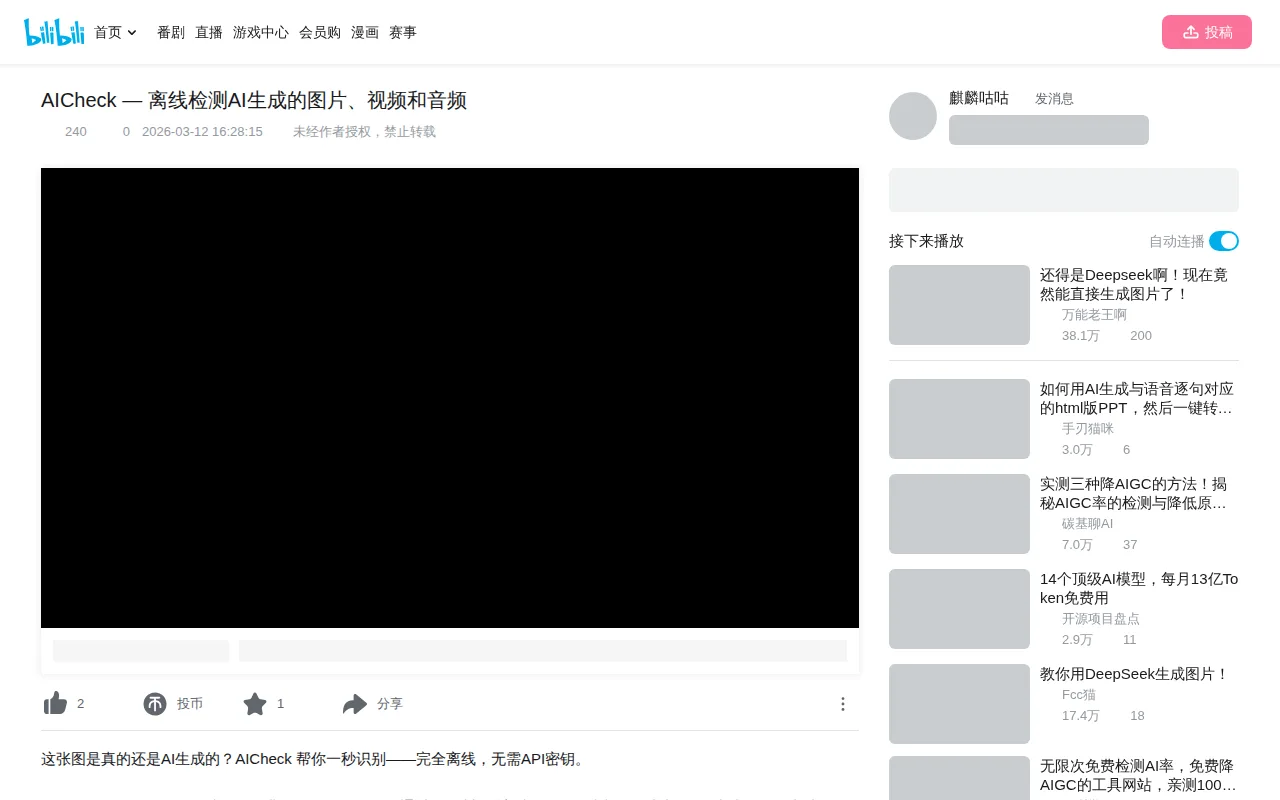Share the video with arrow icon
This screenshot has height=800, width=1280.
tap(355, 704)
